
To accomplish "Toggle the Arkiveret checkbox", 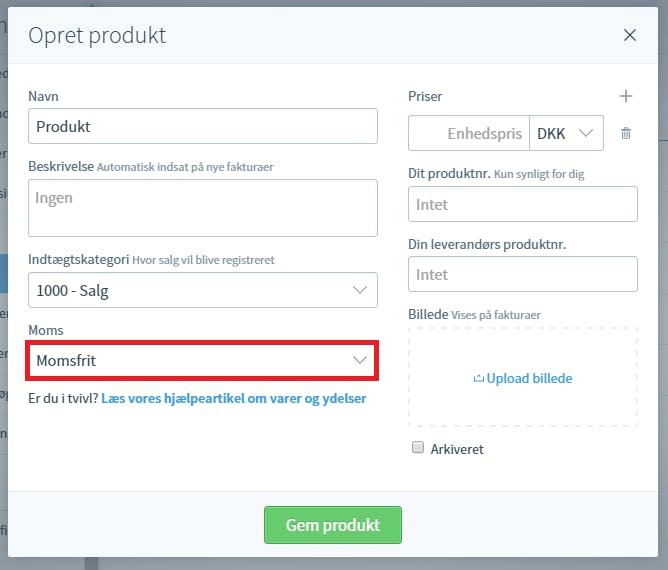I will coord(418,447).
